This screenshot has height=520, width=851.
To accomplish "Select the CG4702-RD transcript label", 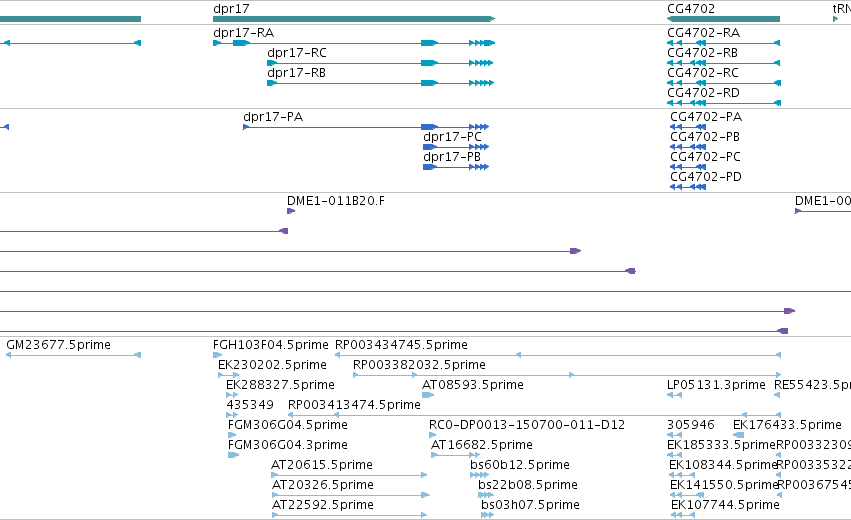I will tap(703, 93).
